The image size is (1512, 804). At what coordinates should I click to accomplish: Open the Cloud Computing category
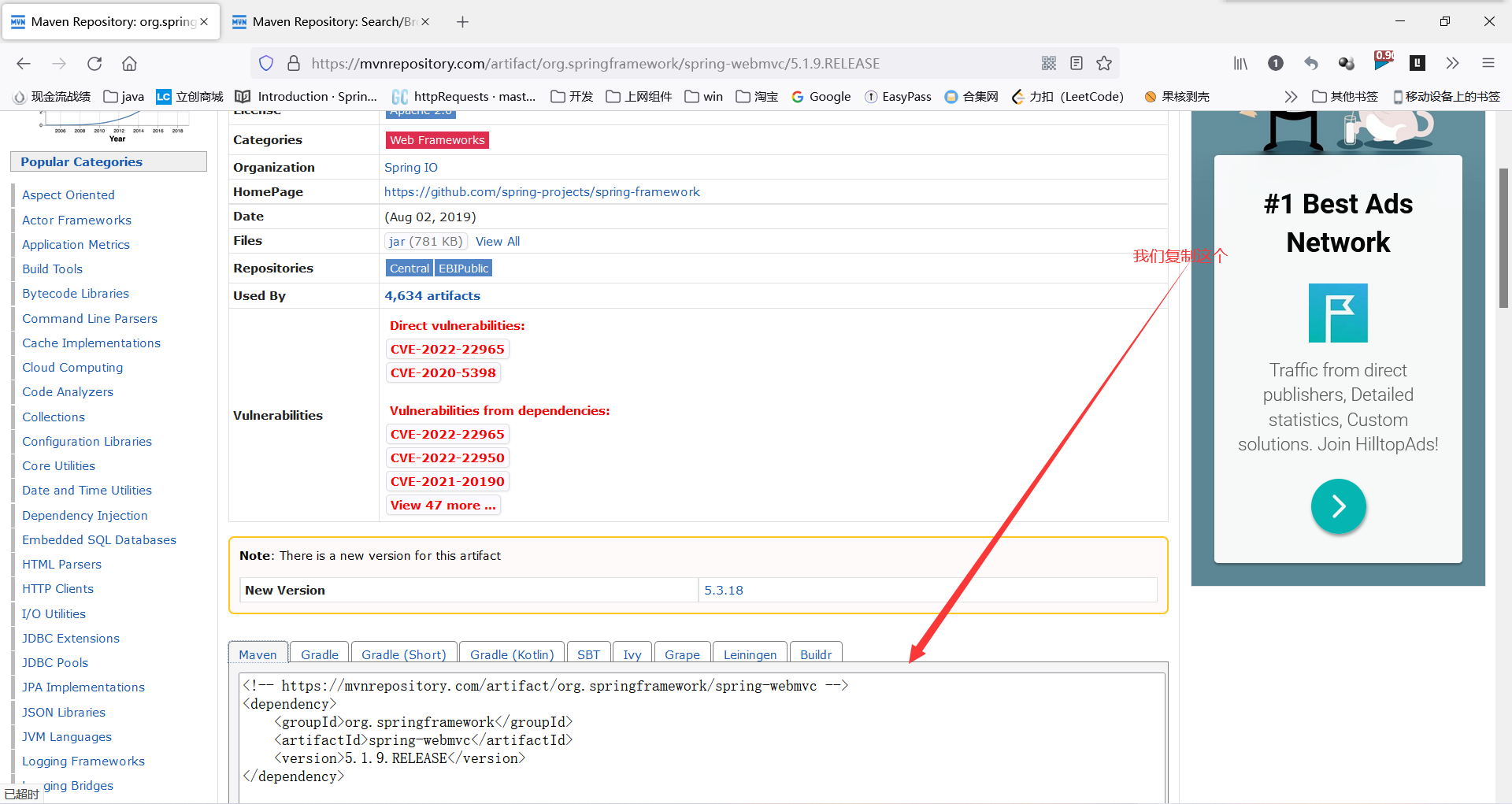72,368
